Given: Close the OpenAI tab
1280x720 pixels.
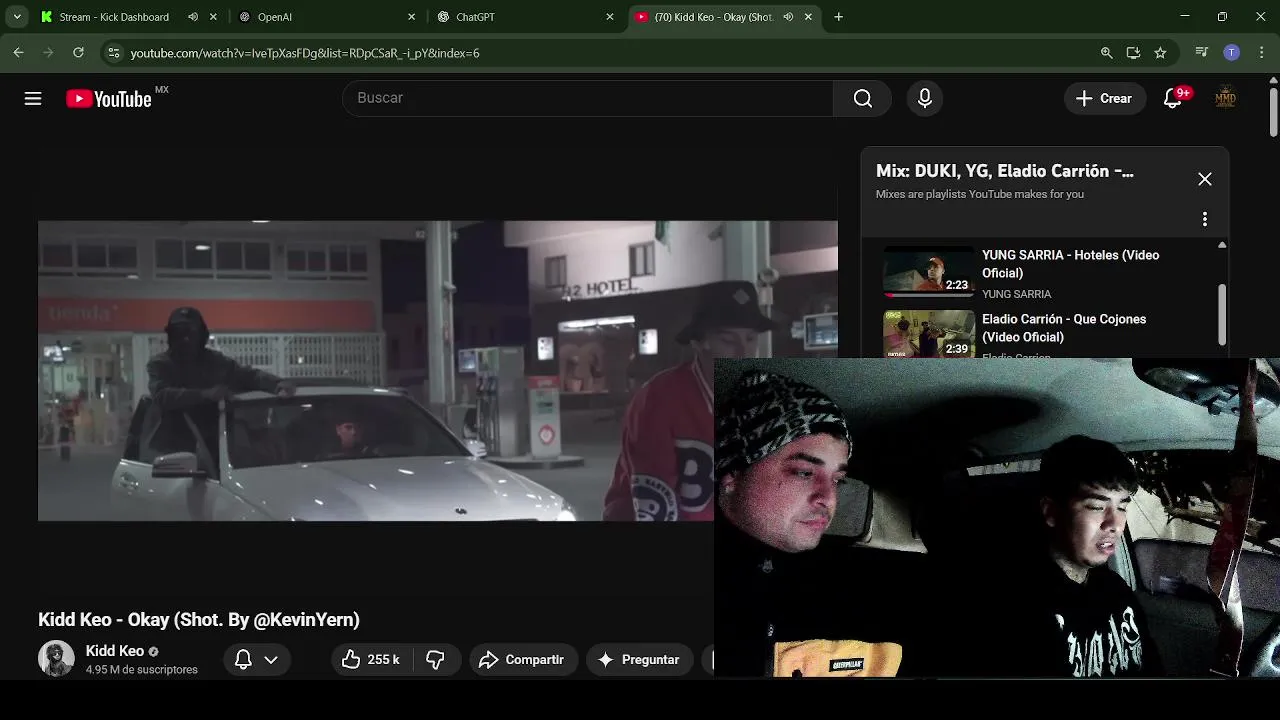Looking at the screenshot, I should (411, 17).
